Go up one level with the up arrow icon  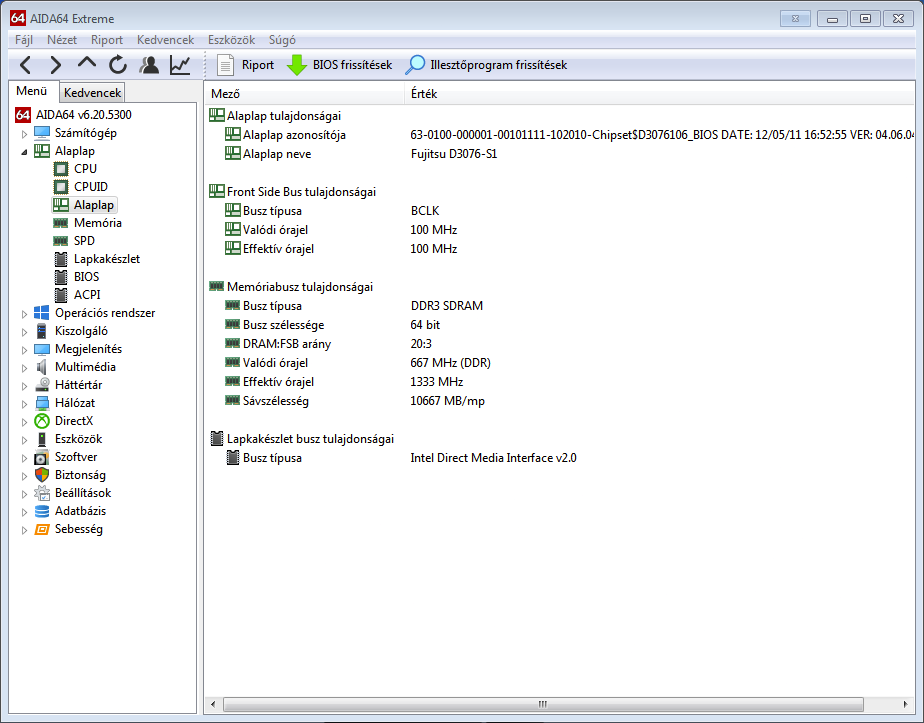(x=87, y=63)
